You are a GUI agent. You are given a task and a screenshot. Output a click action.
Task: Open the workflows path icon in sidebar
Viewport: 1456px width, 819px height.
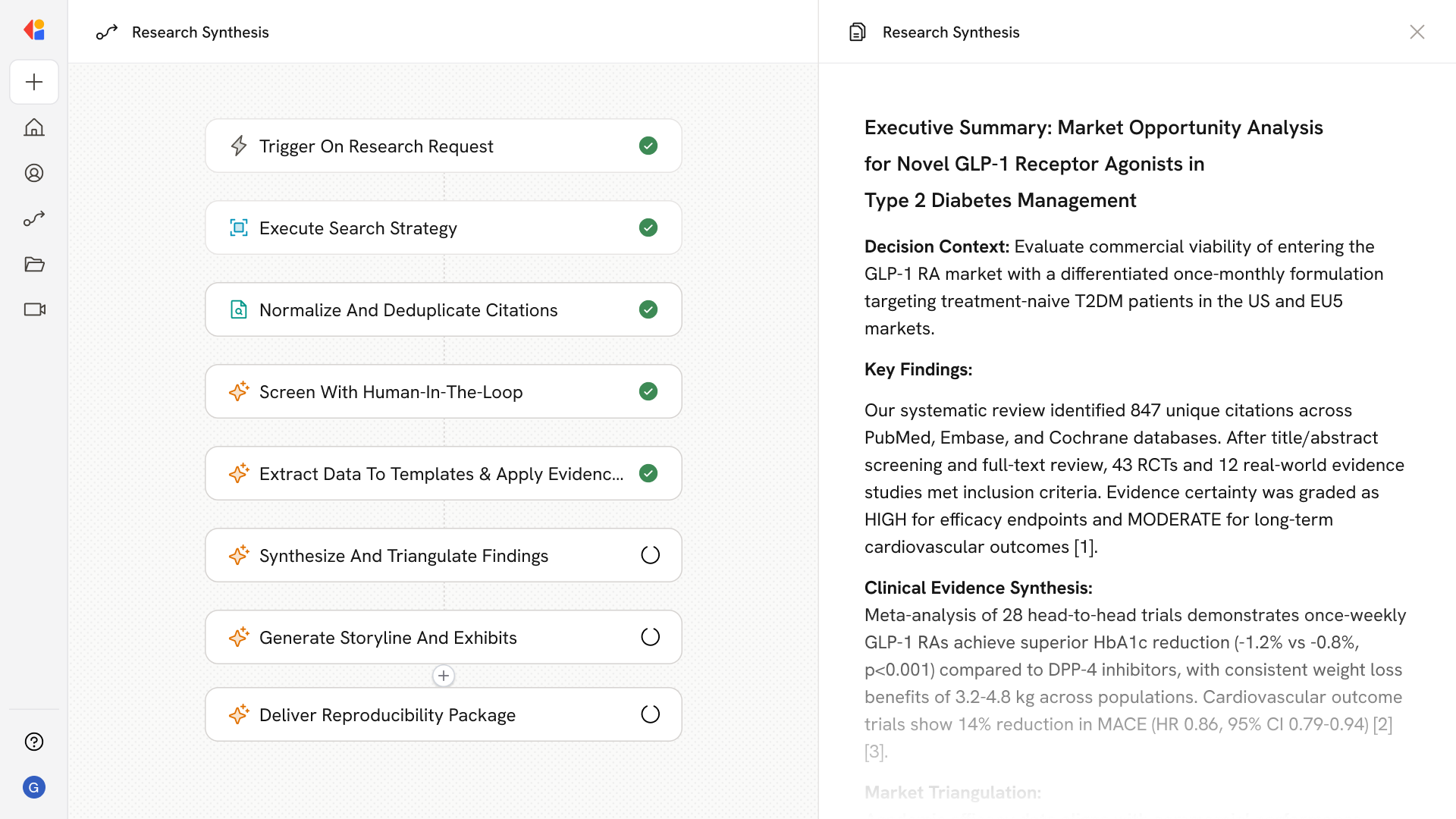point(34,218)
